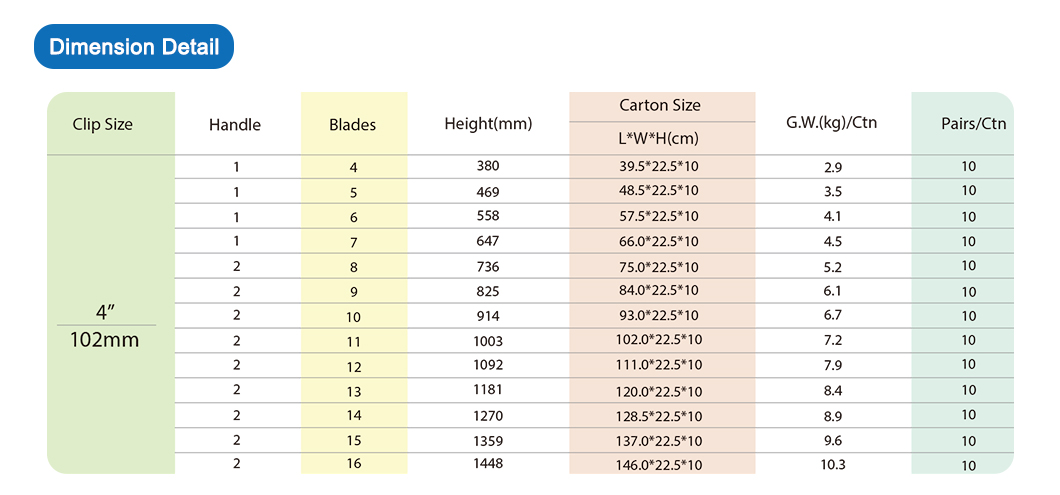Viewport: 1060px width, 495px height.
Task: Click the 102mm clip size label
Action: point(104,340)
